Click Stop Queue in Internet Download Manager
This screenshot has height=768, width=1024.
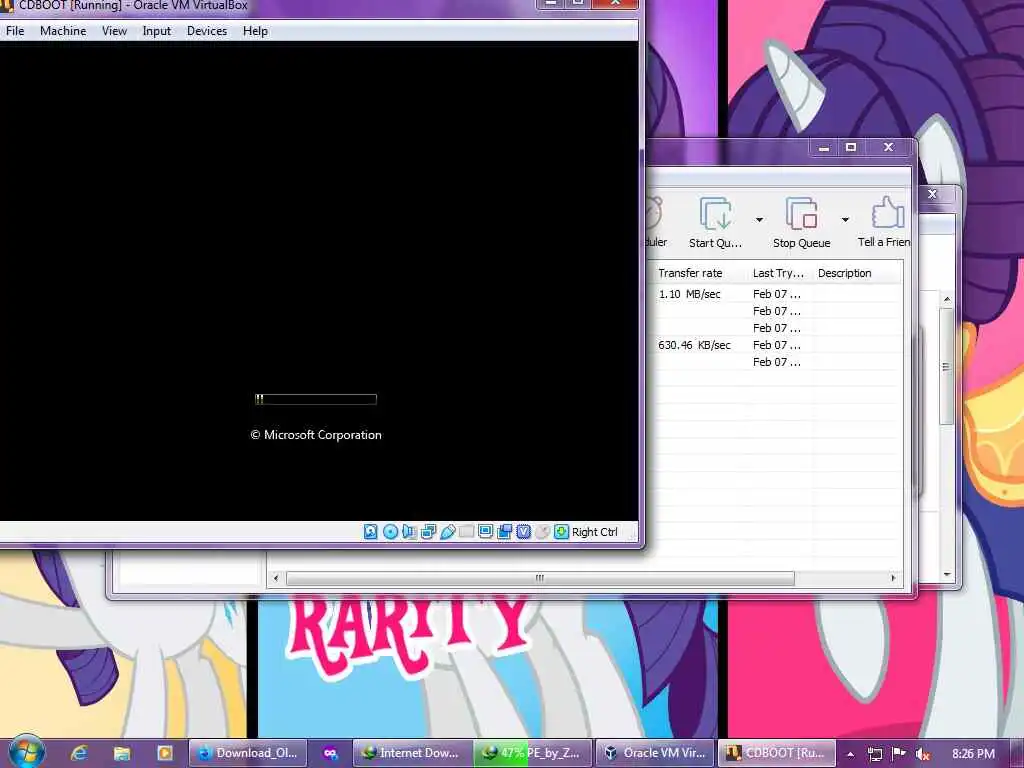point(801,222)
